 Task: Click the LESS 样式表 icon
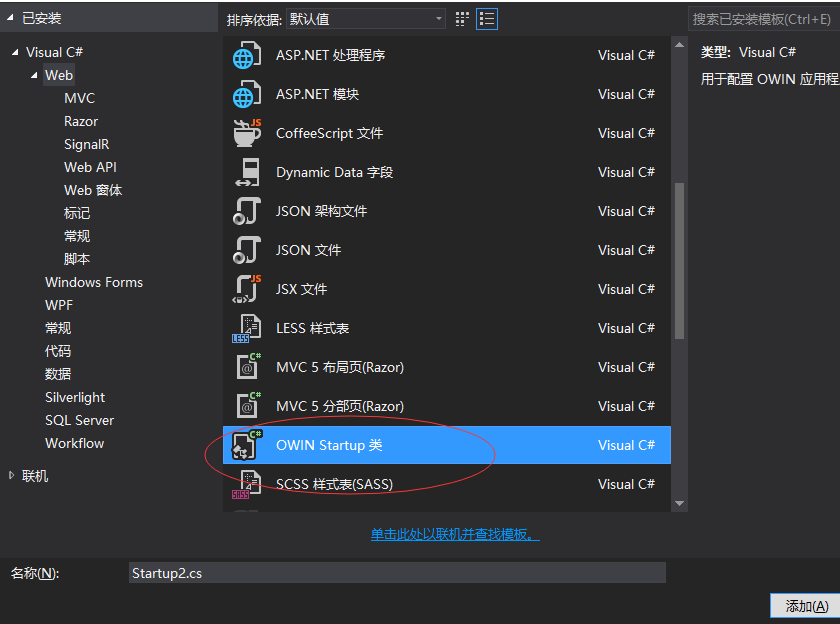coord(247,328)
